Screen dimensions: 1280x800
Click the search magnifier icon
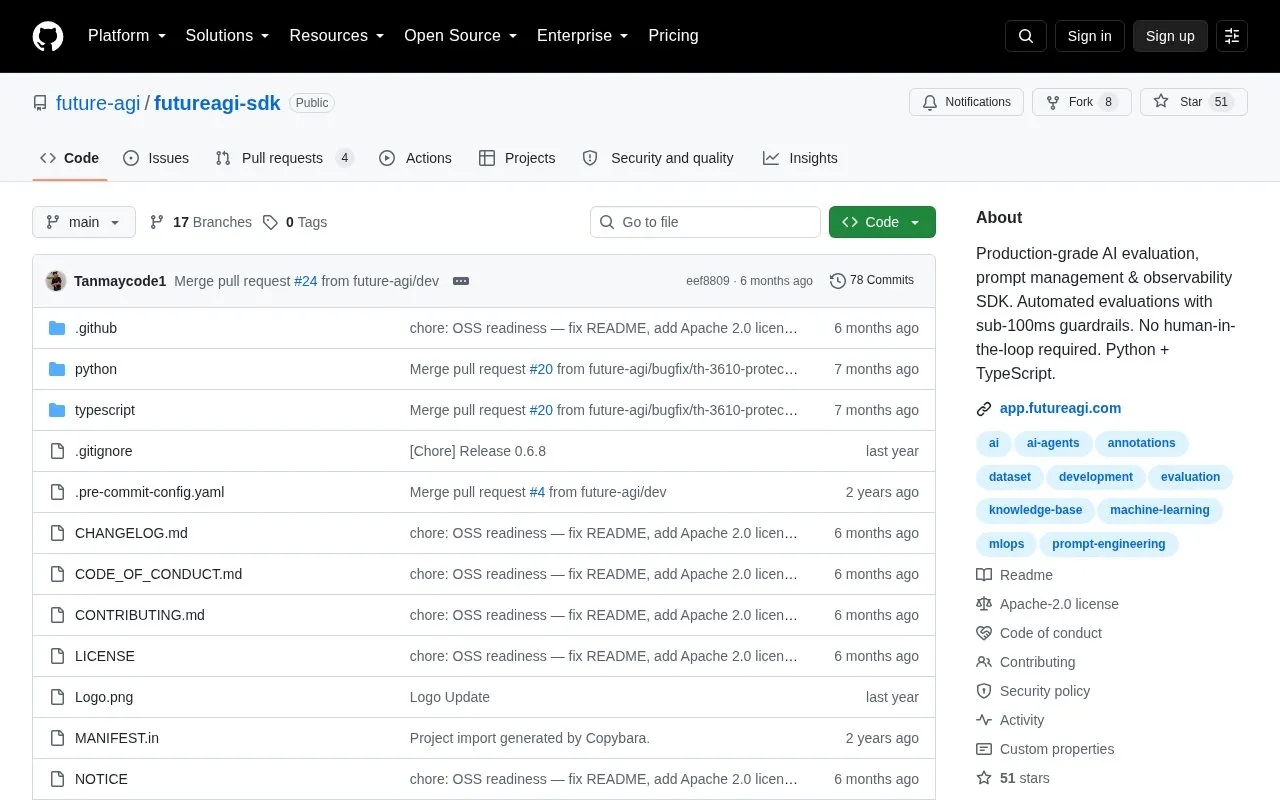[x=1026, y=36]
